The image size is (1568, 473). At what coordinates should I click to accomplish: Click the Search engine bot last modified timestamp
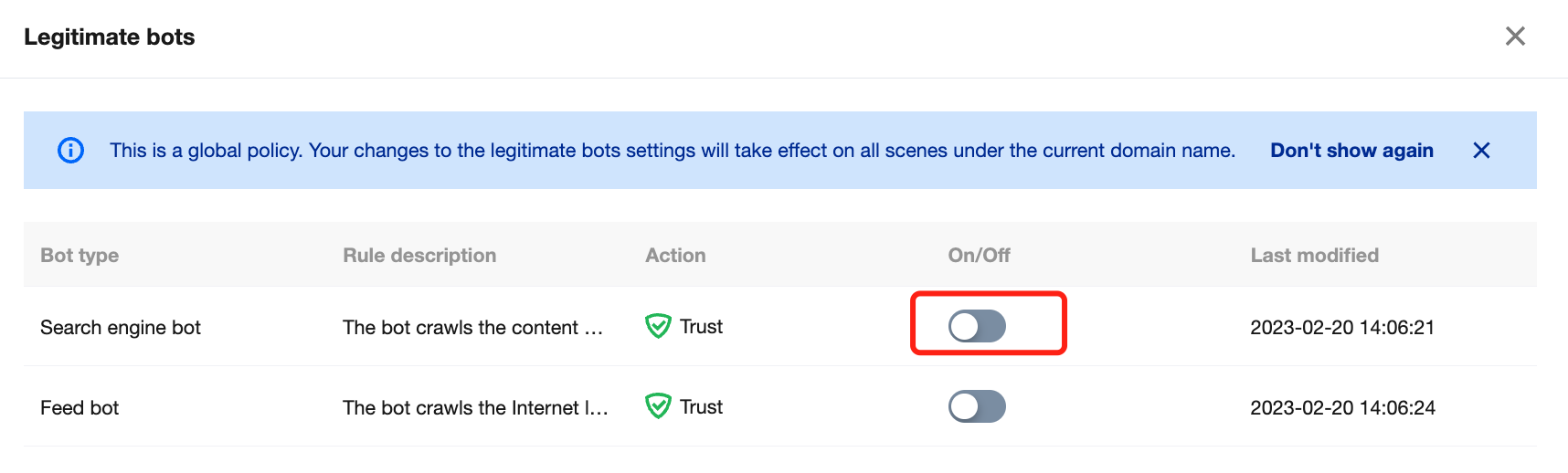click(1342, 328)
